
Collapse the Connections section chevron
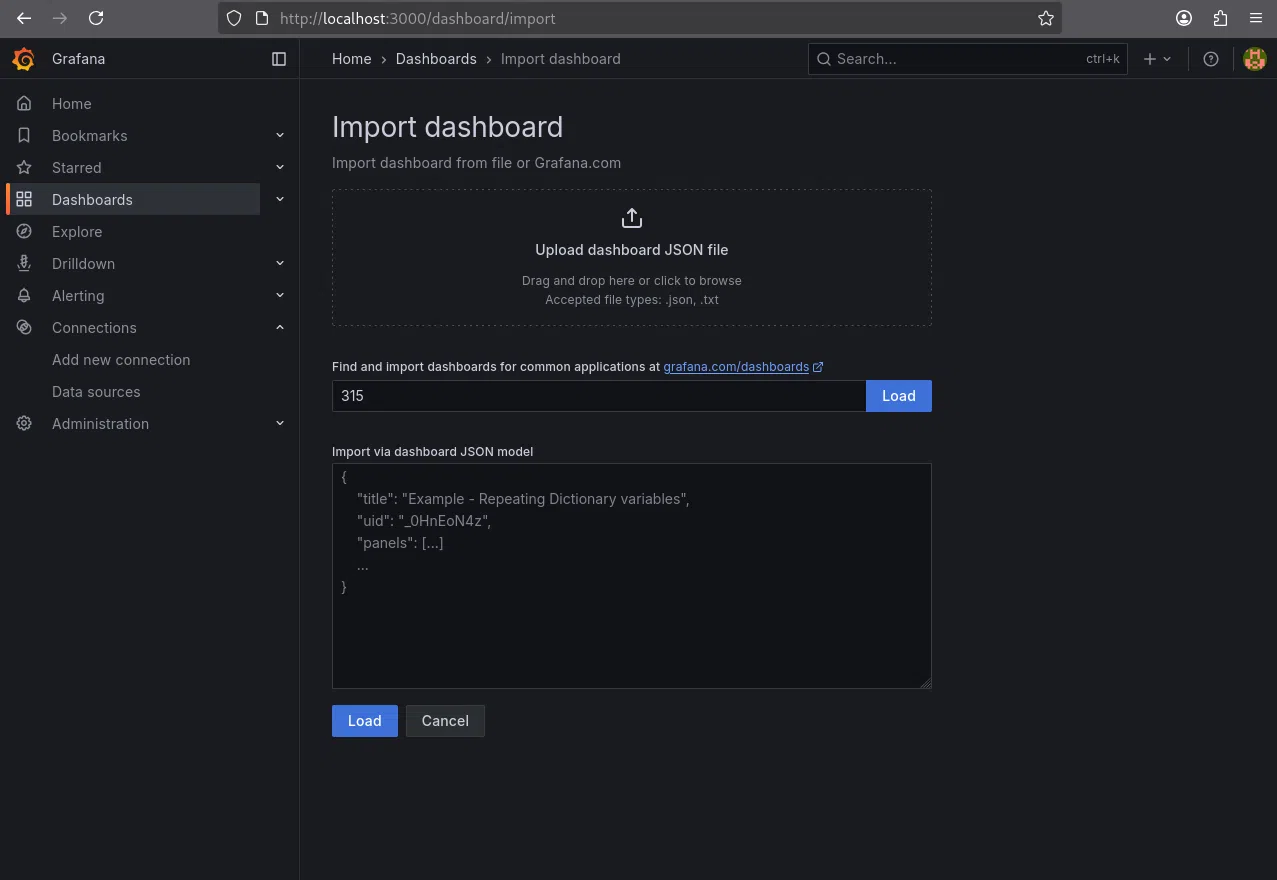tap(280, 328)
